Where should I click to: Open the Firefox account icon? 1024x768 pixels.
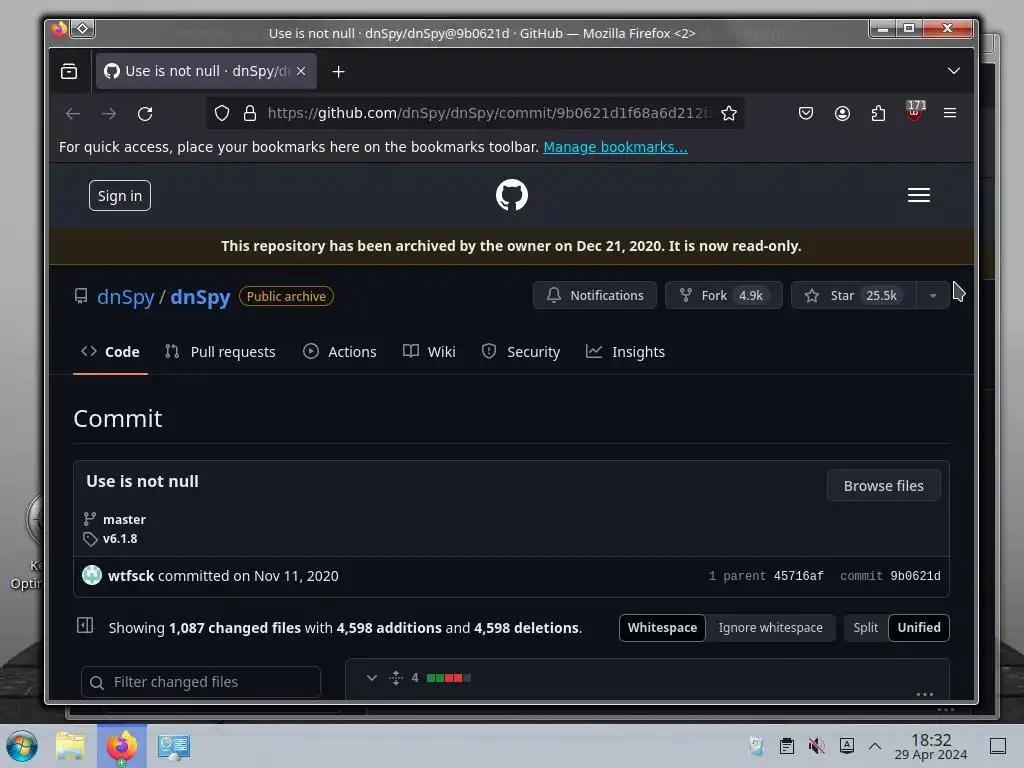coord(842,113)
